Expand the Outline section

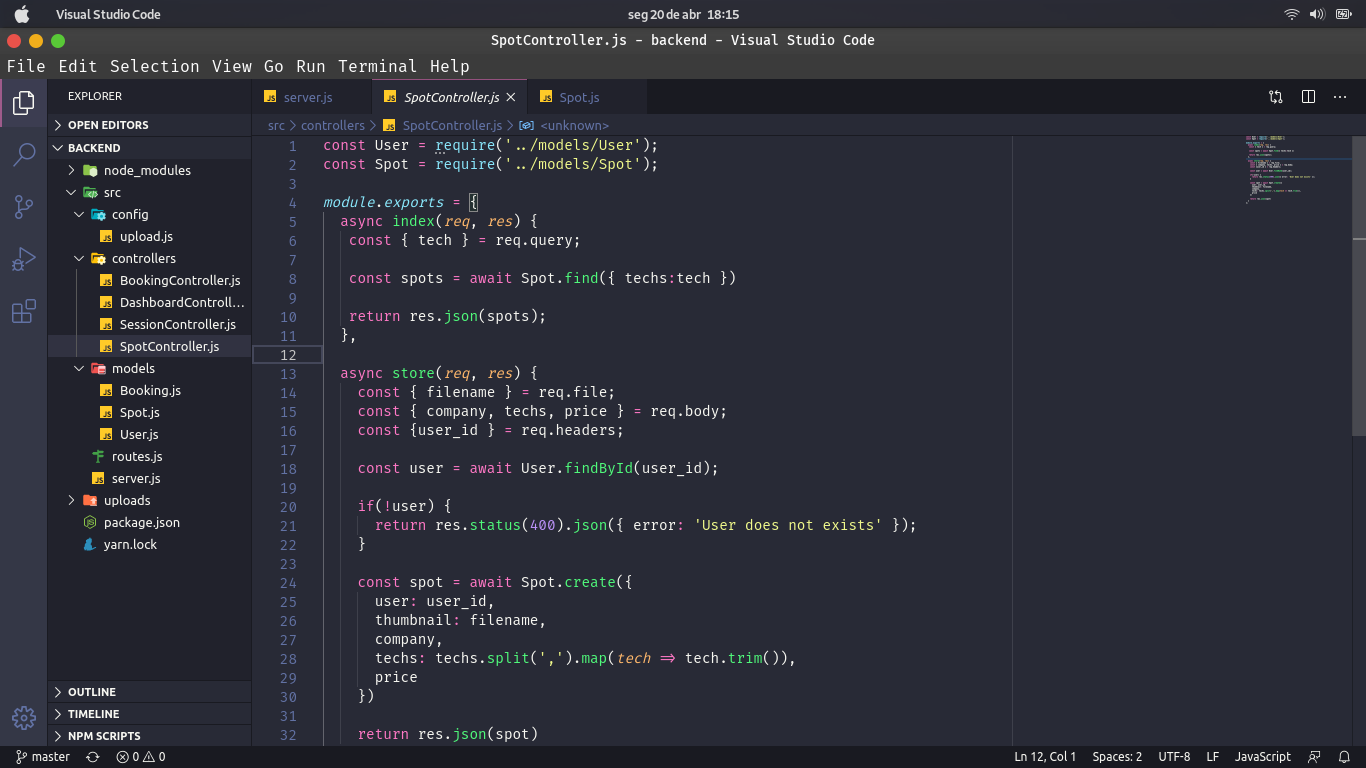point(150,692)
